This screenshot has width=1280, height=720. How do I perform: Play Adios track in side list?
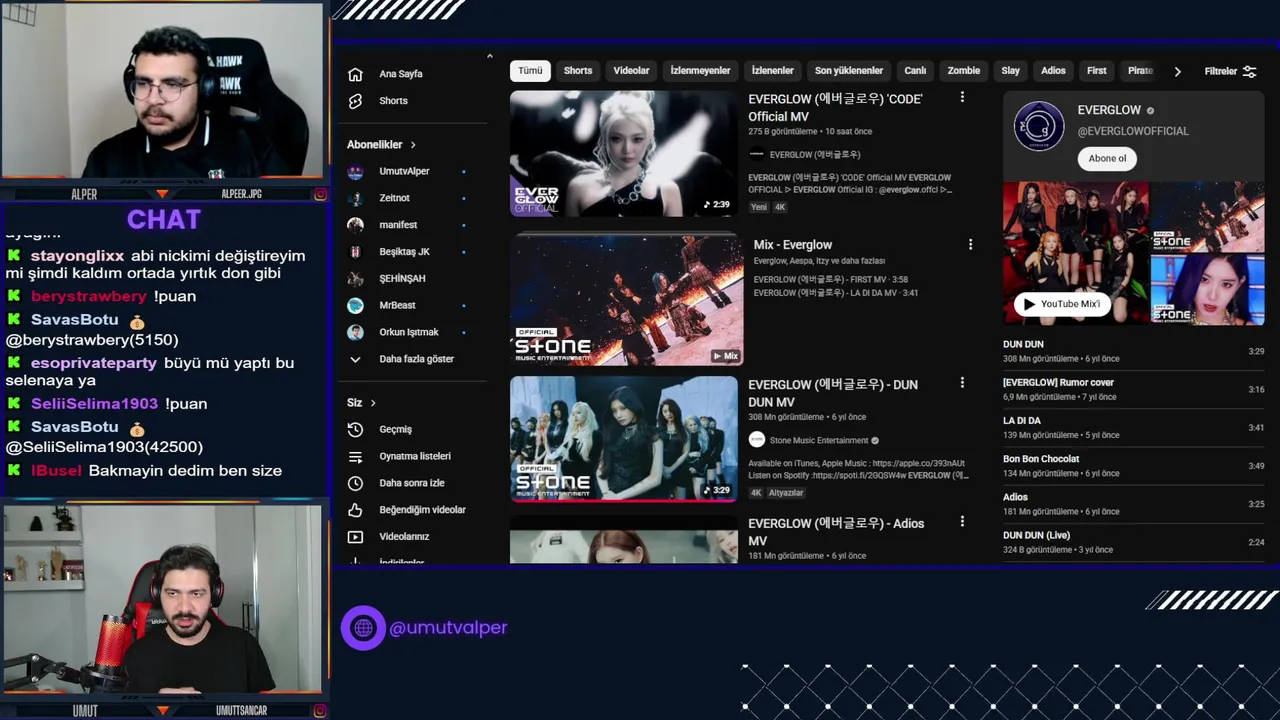pos(1134,504)
